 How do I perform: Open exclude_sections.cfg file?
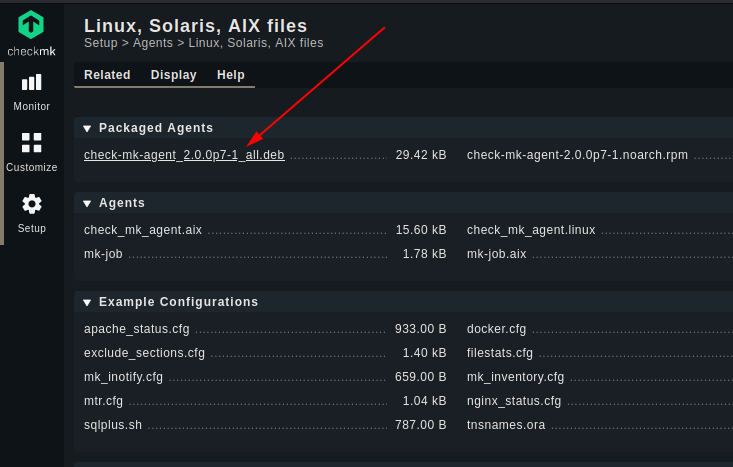pyautogui.click(x=144, y=353)
